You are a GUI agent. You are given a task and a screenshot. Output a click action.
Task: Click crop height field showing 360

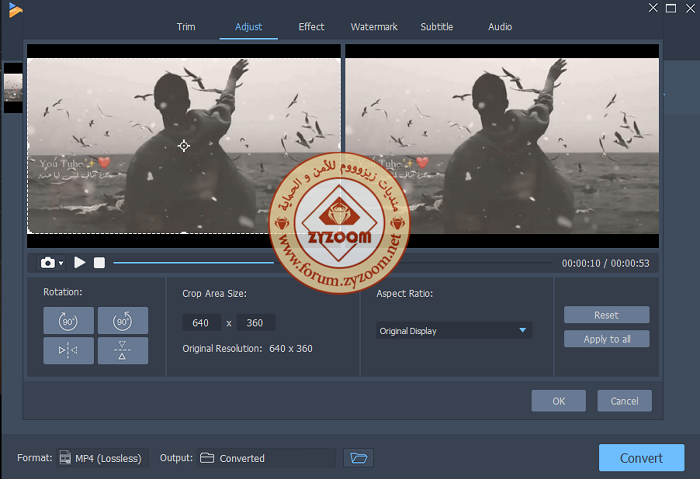(x=255, y=323)
